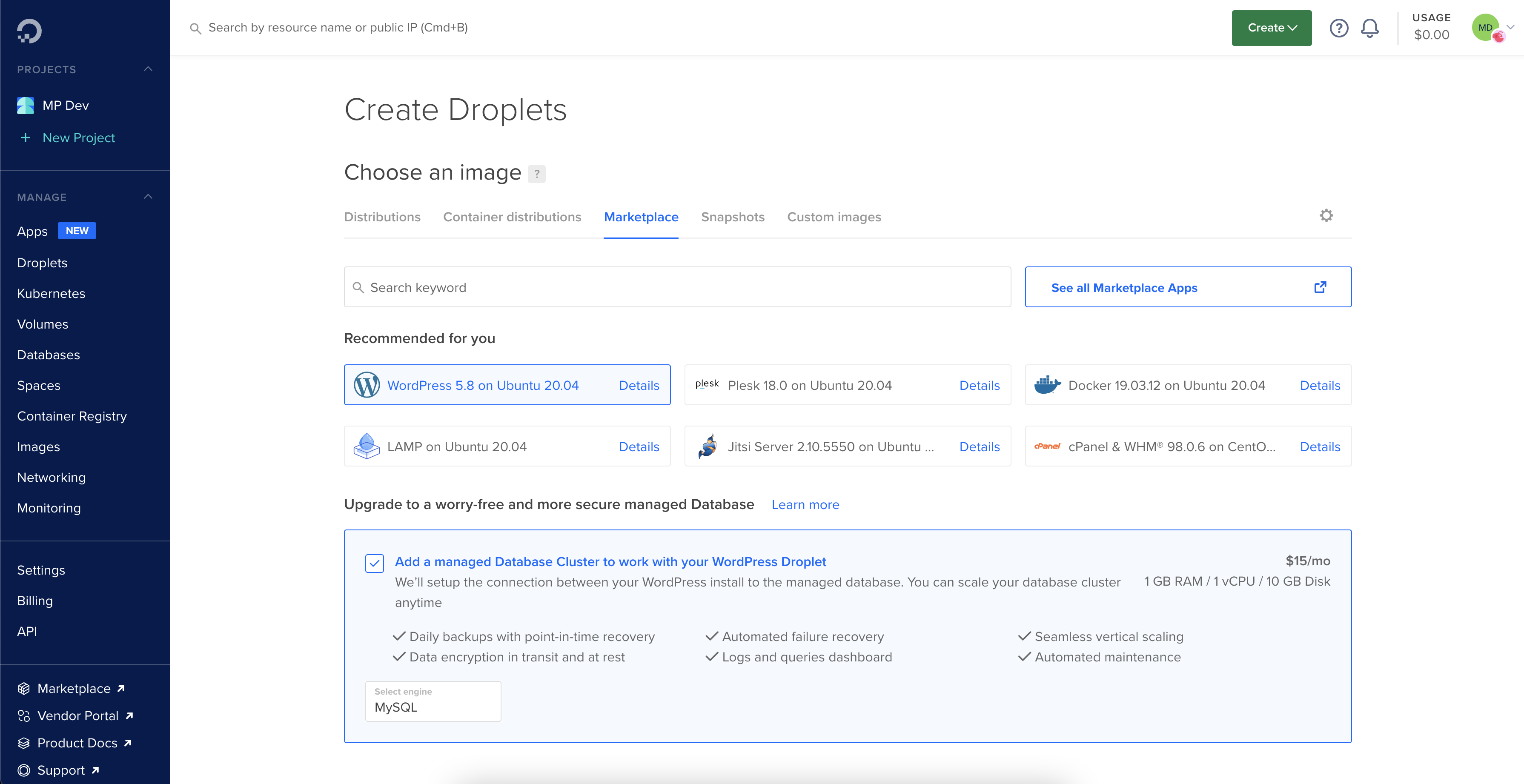
Task: Open Container Registry in the sidebar
Action: pyautogui.click(x=72, y=416)
